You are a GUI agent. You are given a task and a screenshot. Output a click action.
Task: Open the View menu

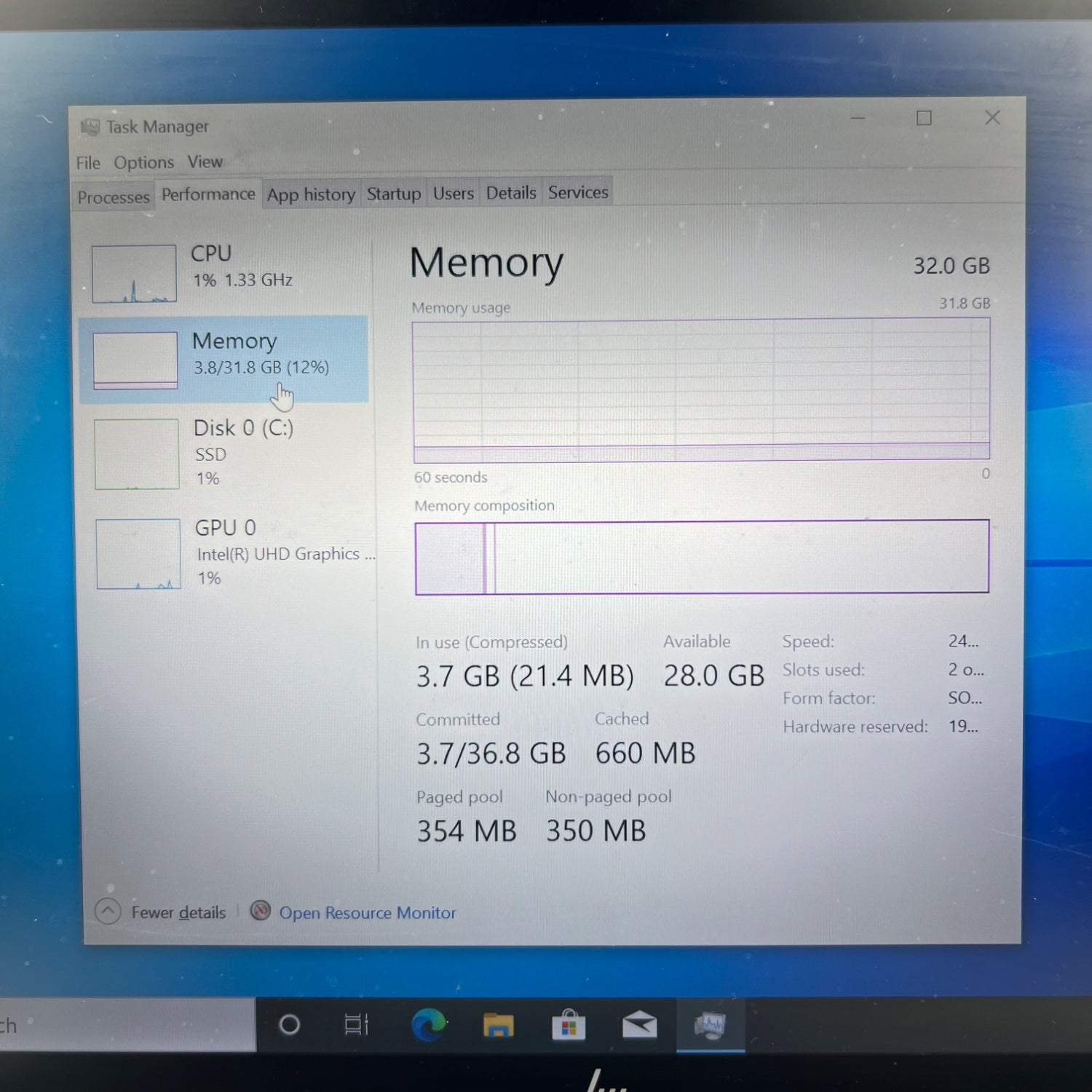(205, 162)
